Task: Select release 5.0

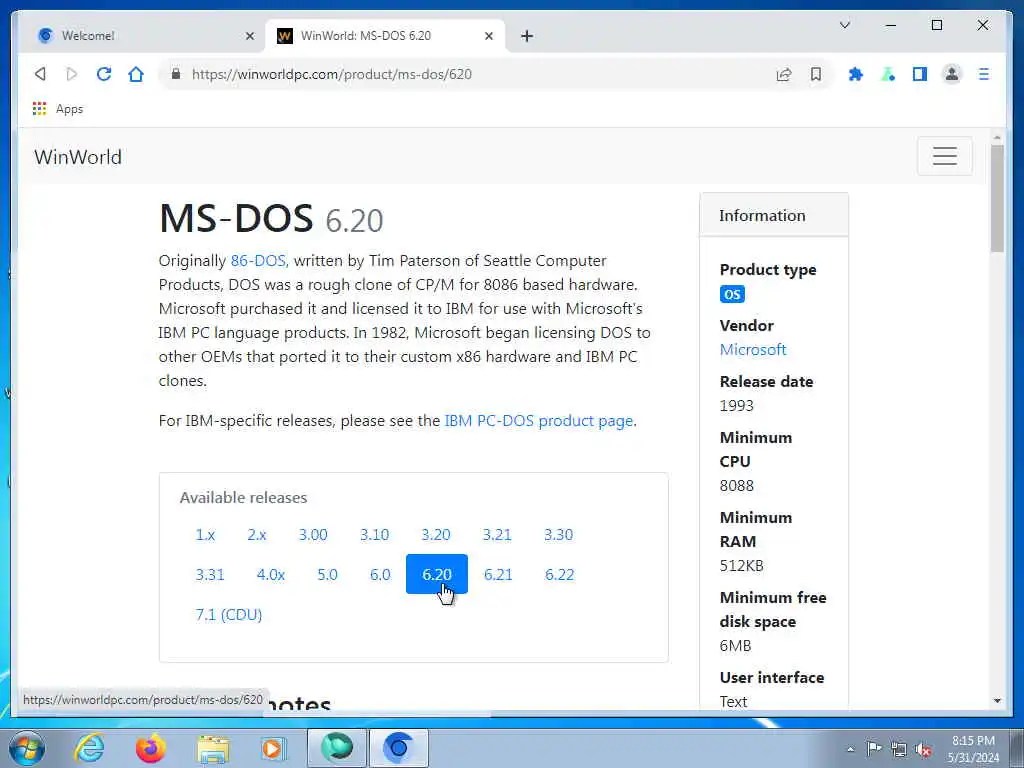Action: [327, 575]
